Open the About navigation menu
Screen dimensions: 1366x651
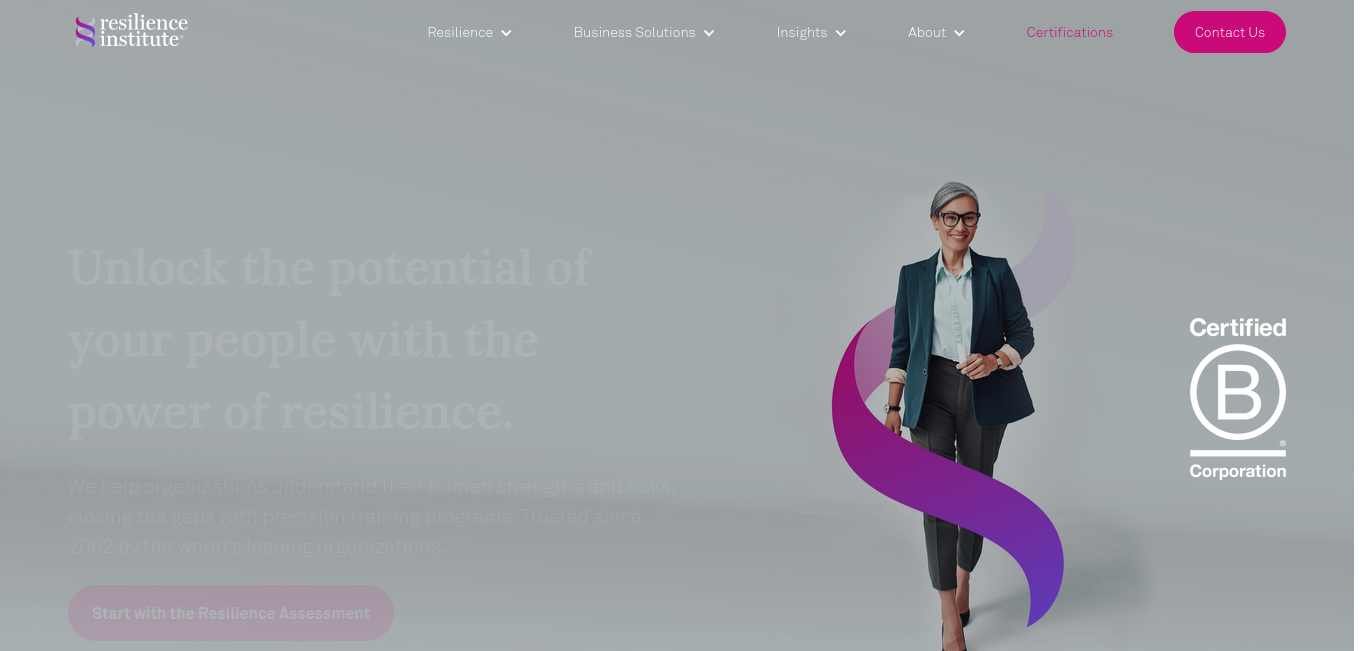coord(927,32)
